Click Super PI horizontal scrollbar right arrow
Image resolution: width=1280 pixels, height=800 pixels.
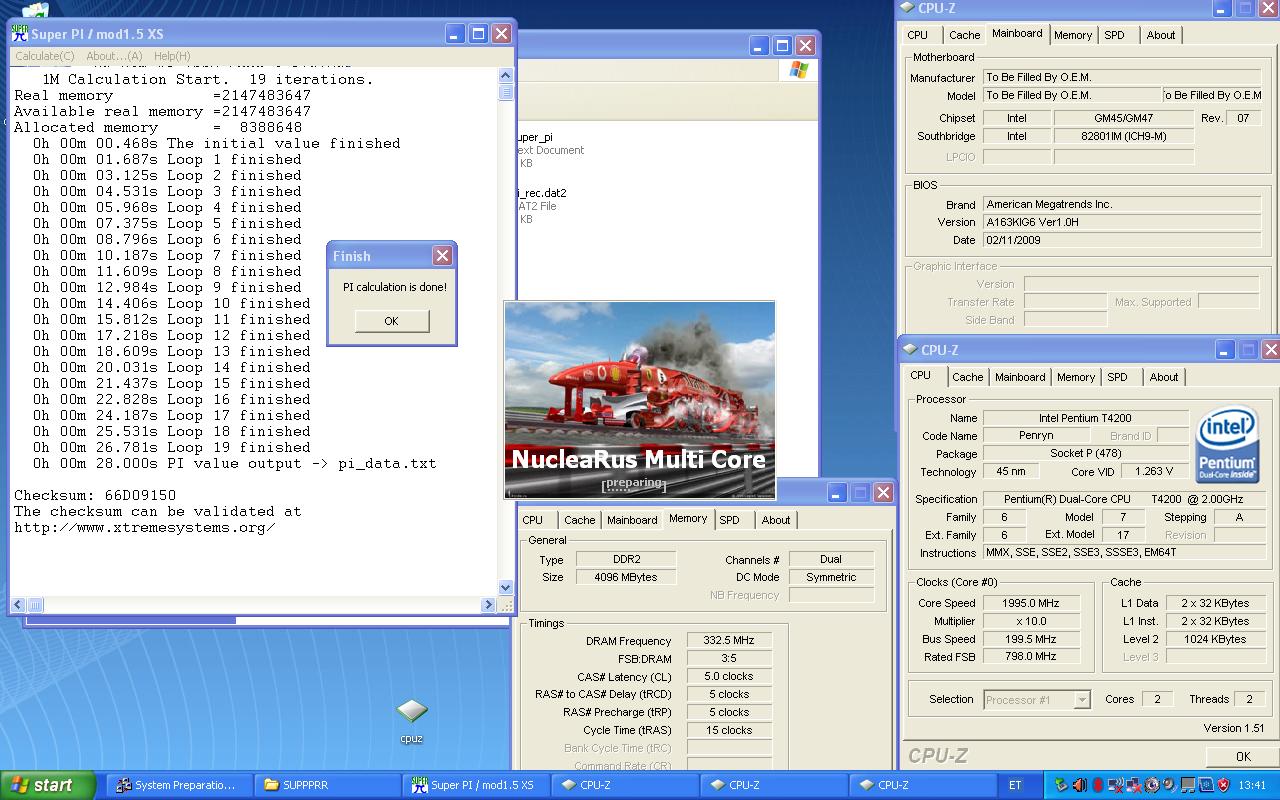488,604
